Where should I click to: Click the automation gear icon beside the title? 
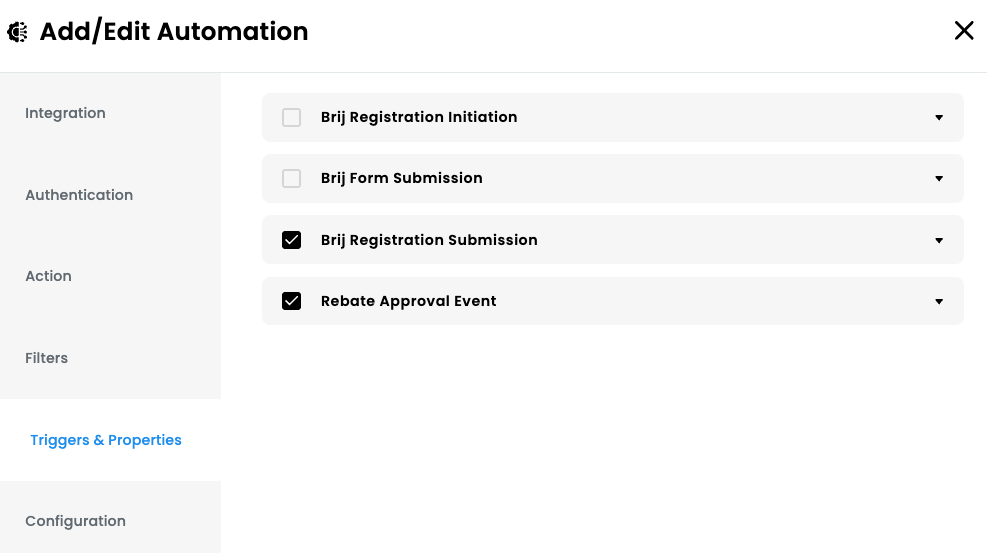tap(18, 31)
